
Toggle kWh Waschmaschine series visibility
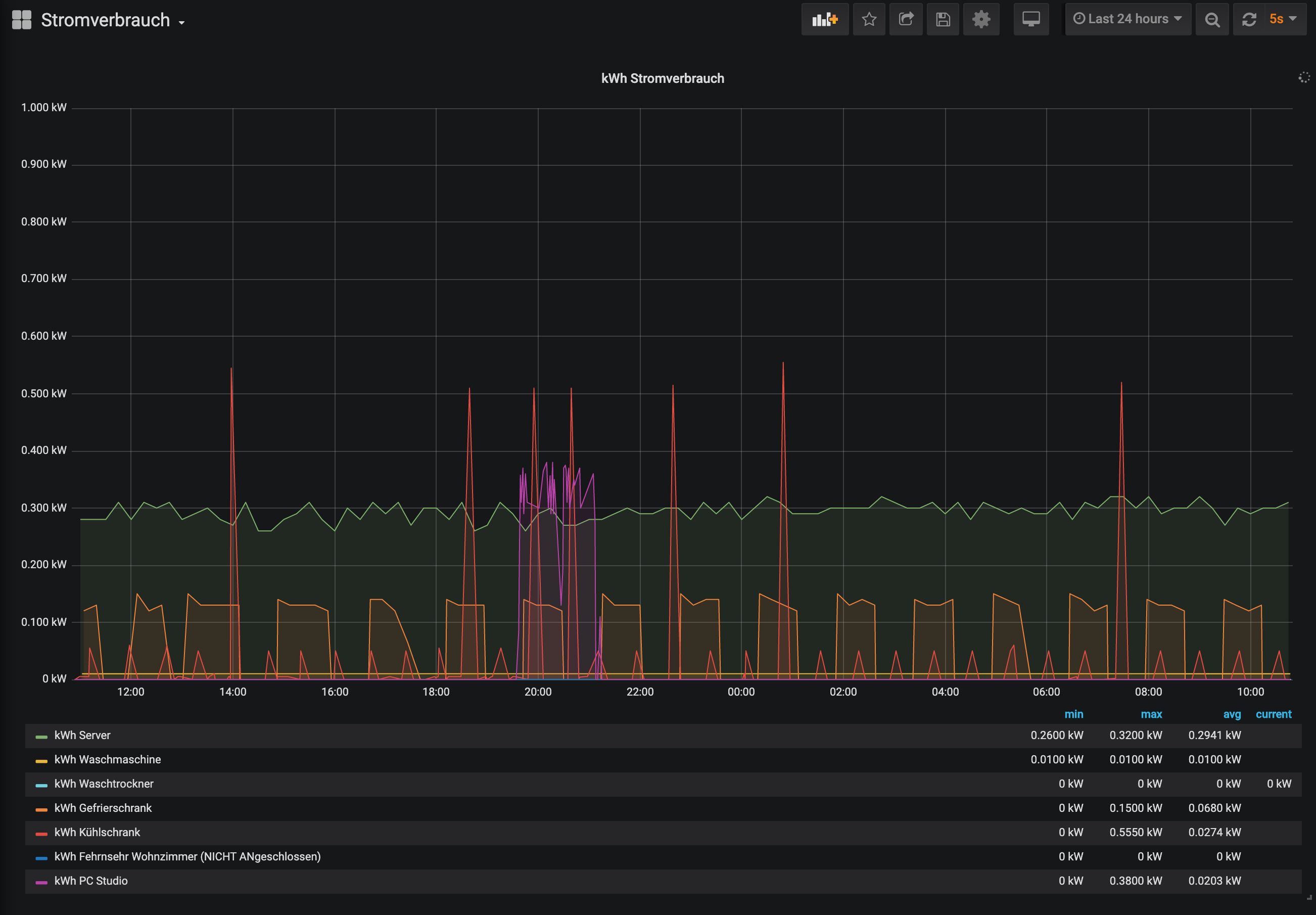click(x=107, y=760)
